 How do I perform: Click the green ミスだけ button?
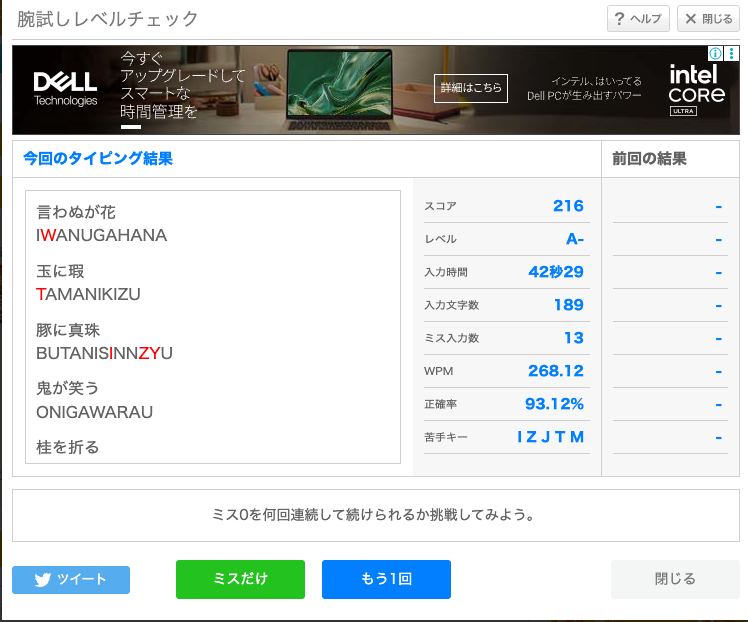tap(240, 579)
